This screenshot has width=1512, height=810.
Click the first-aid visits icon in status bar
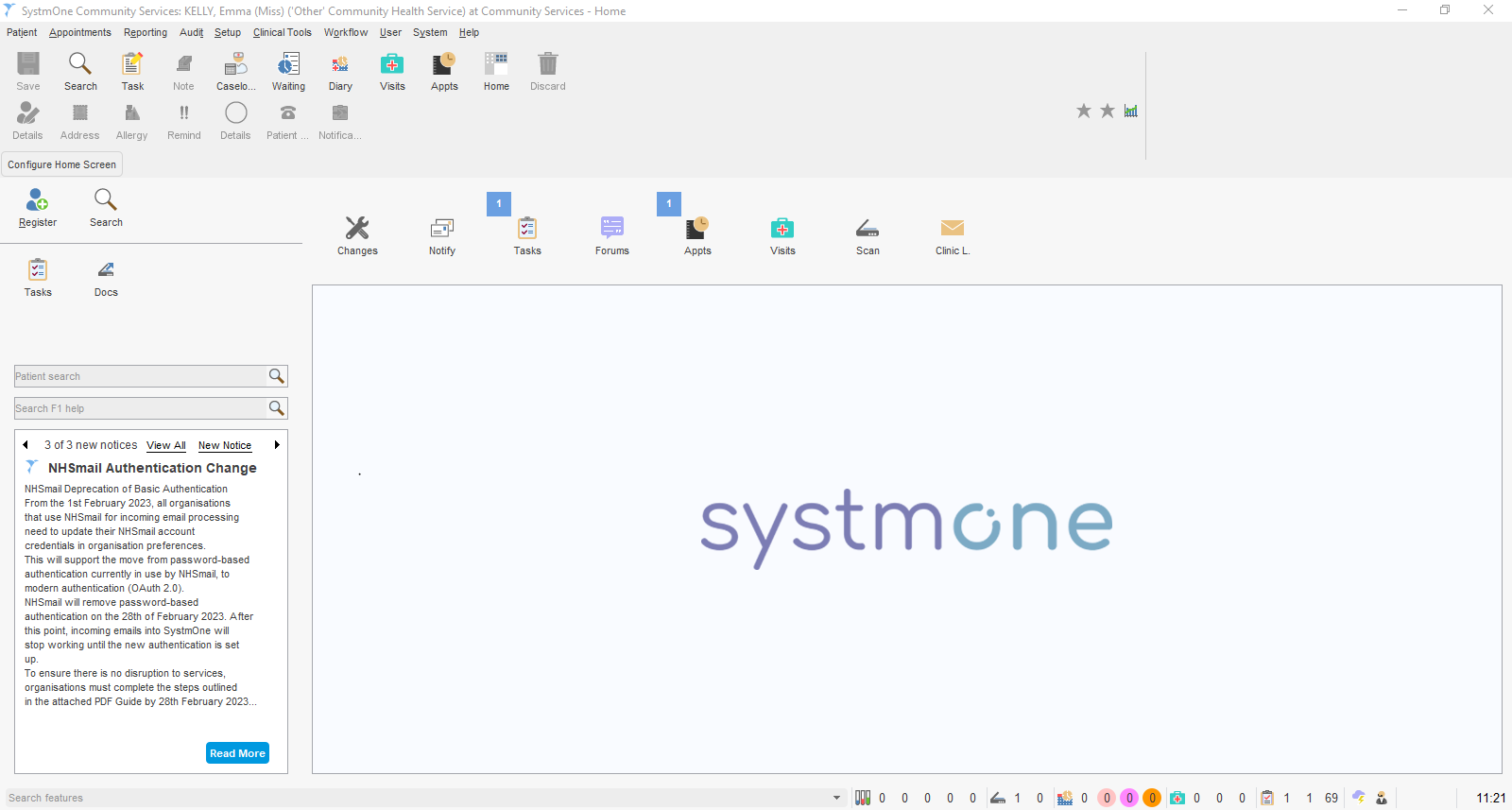pyautogui.click(x=1177, y=798)
